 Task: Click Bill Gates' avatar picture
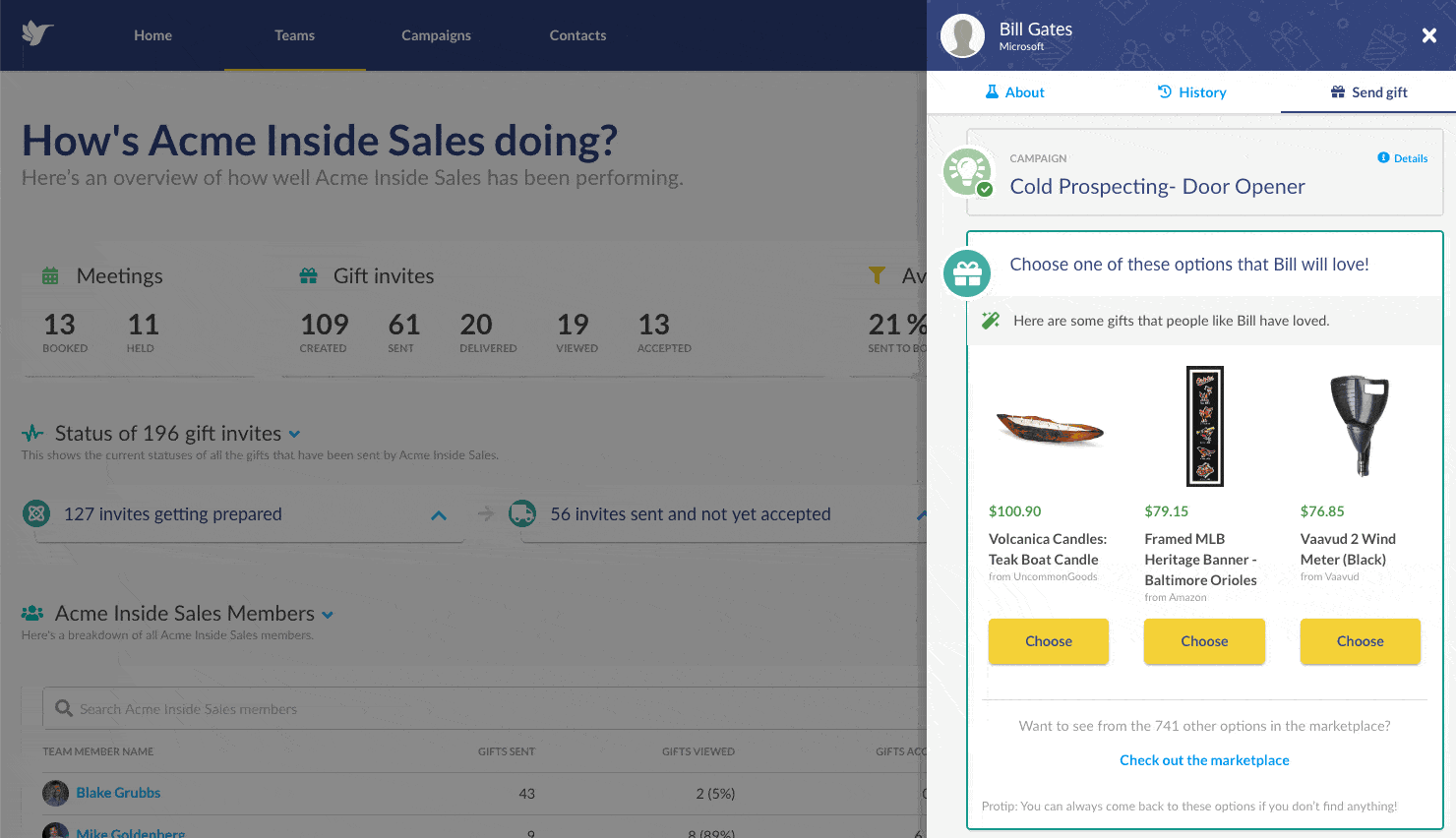pyautogui.click(x=962, y=35)
